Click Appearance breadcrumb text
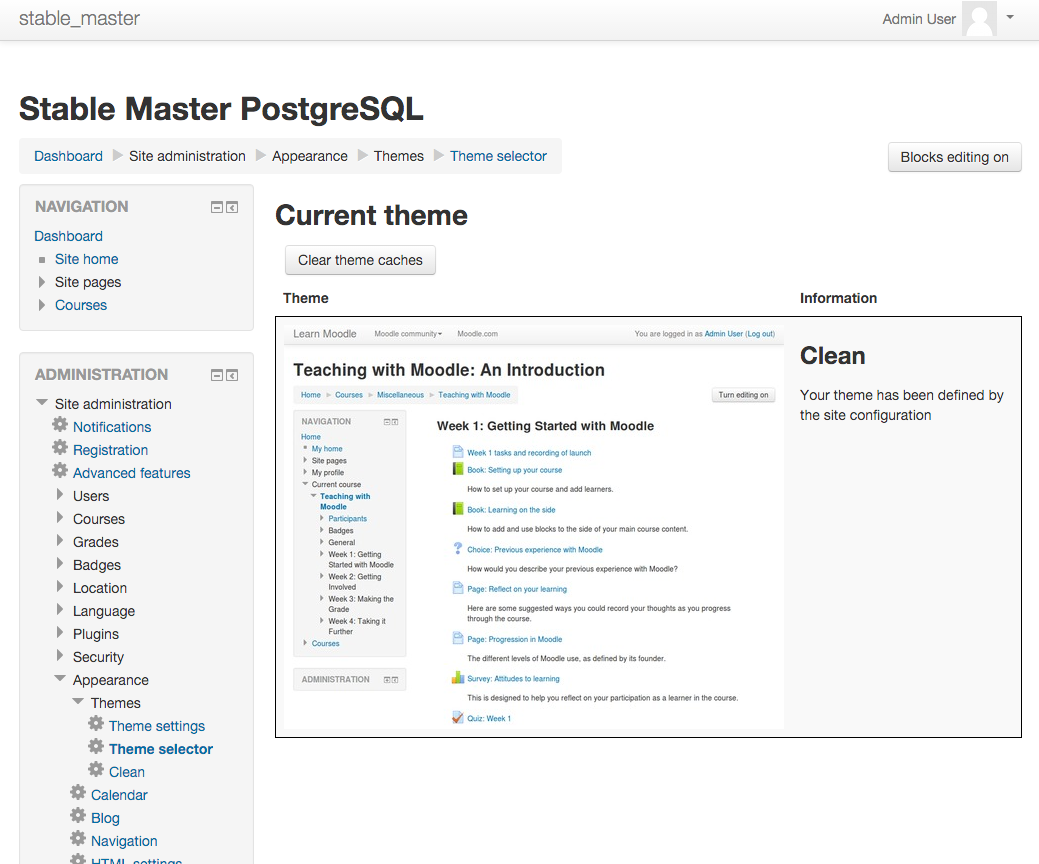Viewport: 1039px width, 864px height. (x=309, y=156)
